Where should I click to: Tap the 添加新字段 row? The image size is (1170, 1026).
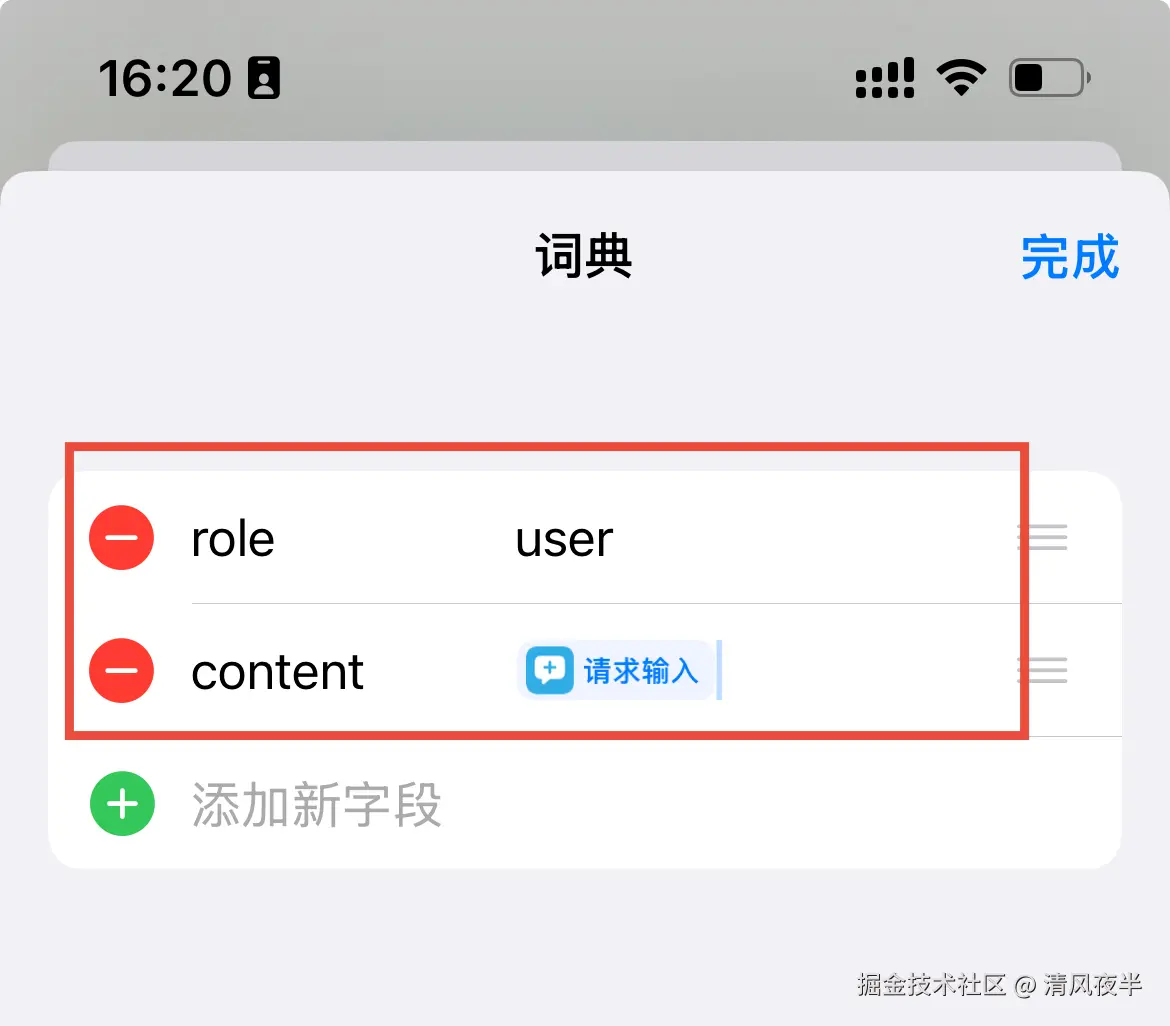pyautogui.click(x=585, y=804)
